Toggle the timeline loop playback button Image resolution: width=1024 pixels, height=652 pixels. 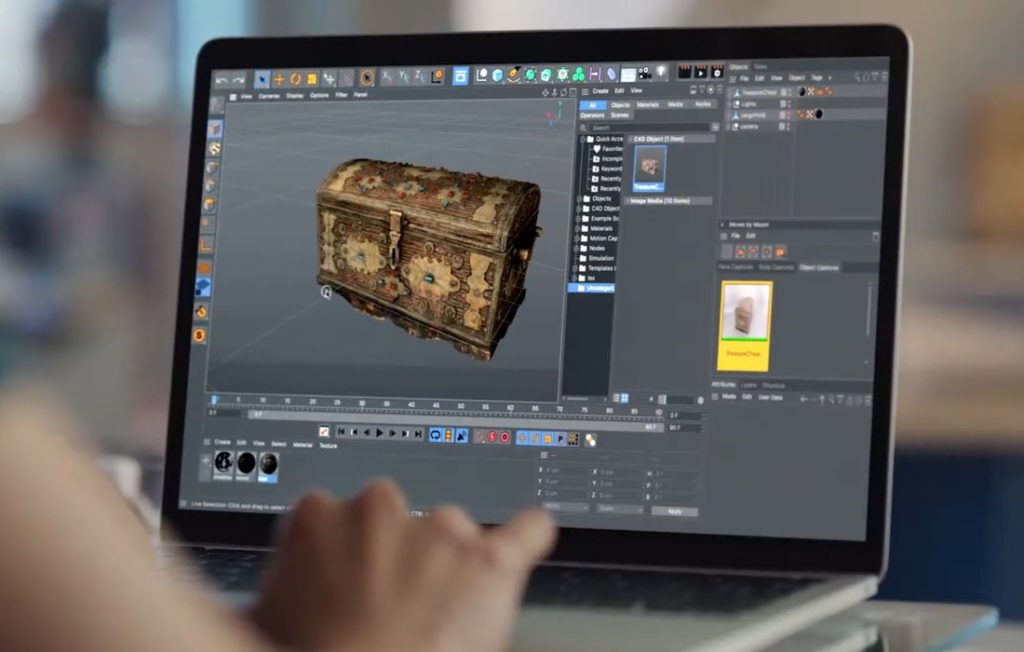click(435, 435)
